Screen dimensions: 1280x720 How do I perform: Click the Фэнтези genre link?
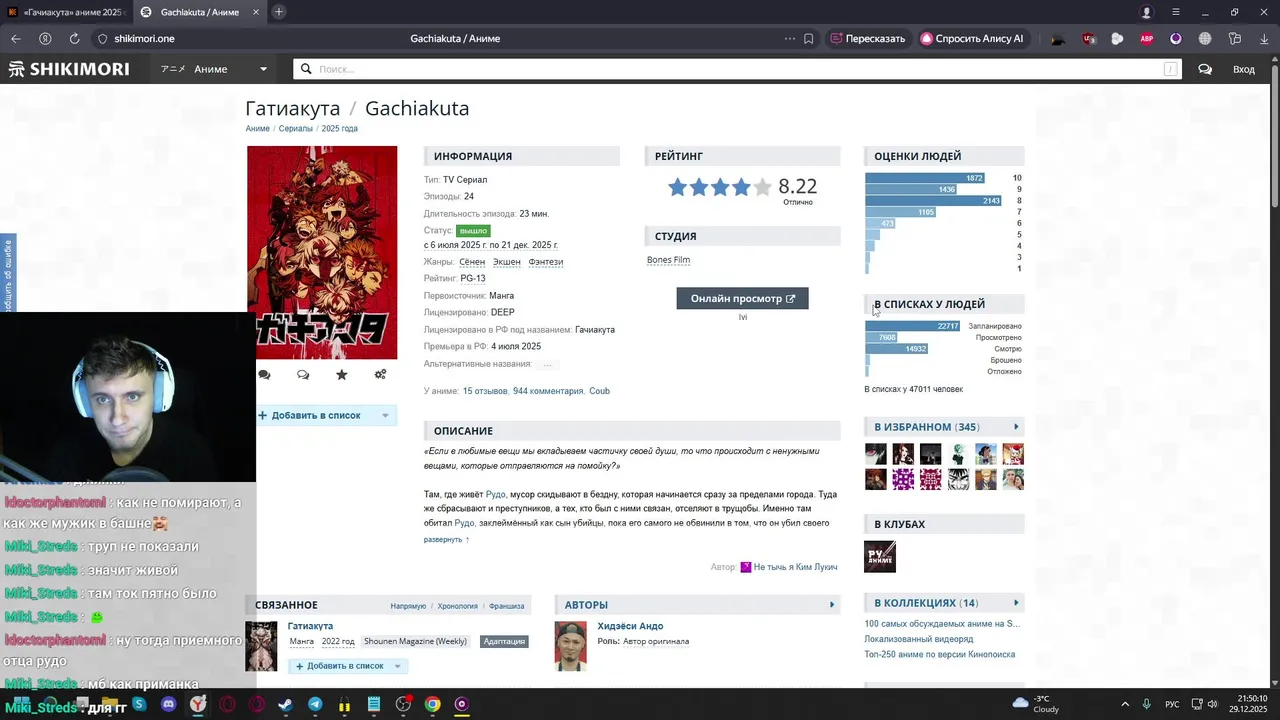(x=546, y=262)
